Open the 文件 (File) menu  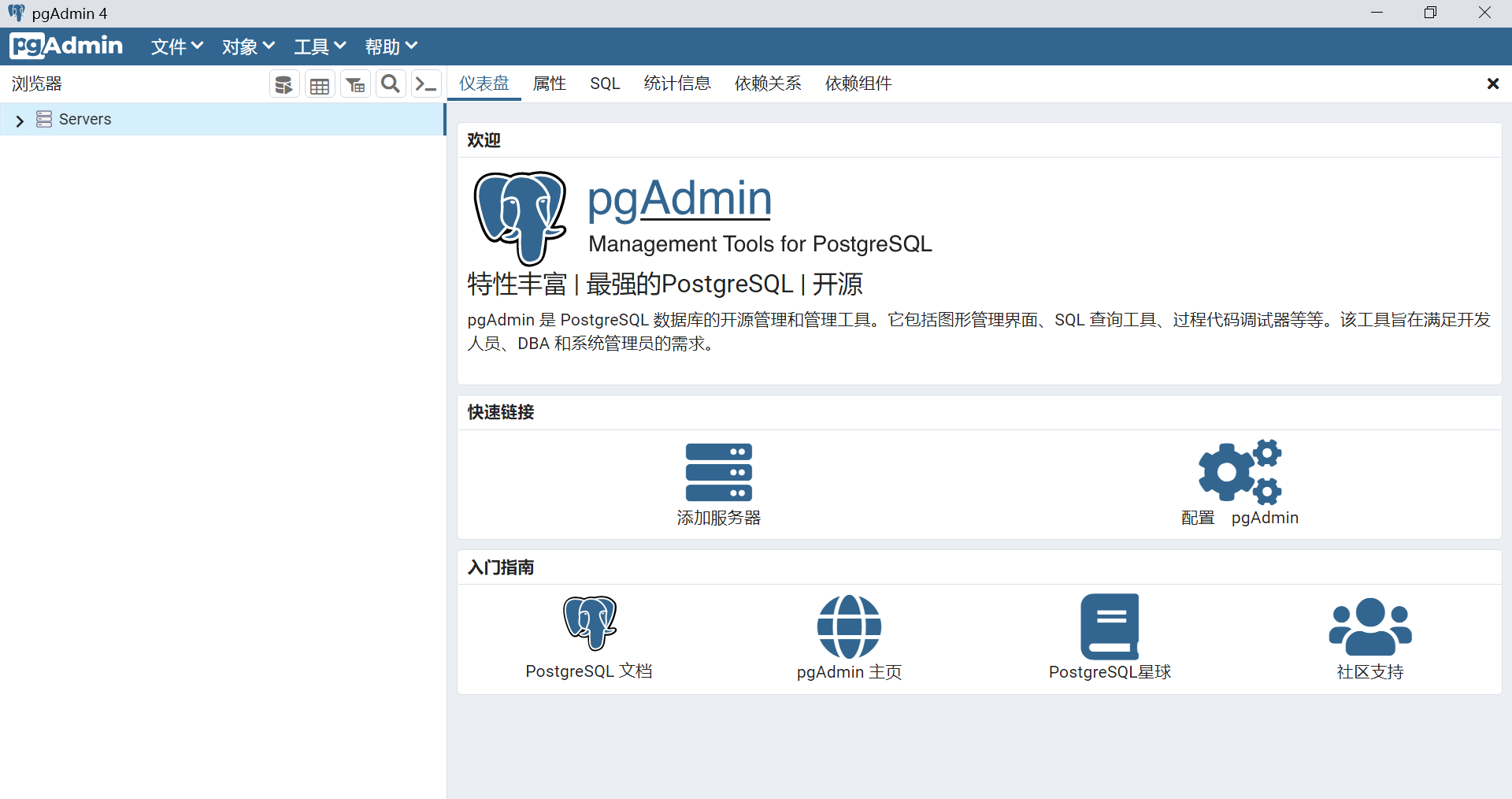coord(177,46)
